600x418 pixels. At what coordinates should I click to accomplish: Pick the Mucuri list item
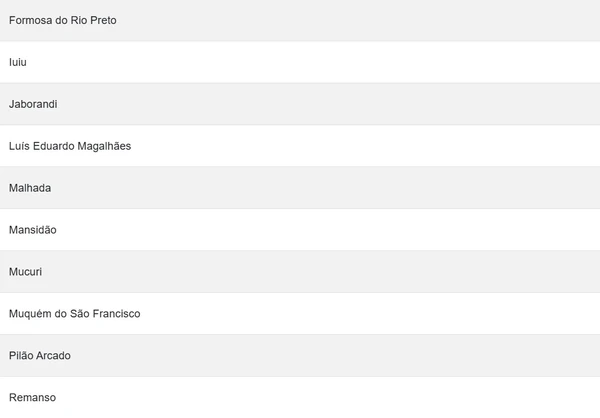click(300, 272)
